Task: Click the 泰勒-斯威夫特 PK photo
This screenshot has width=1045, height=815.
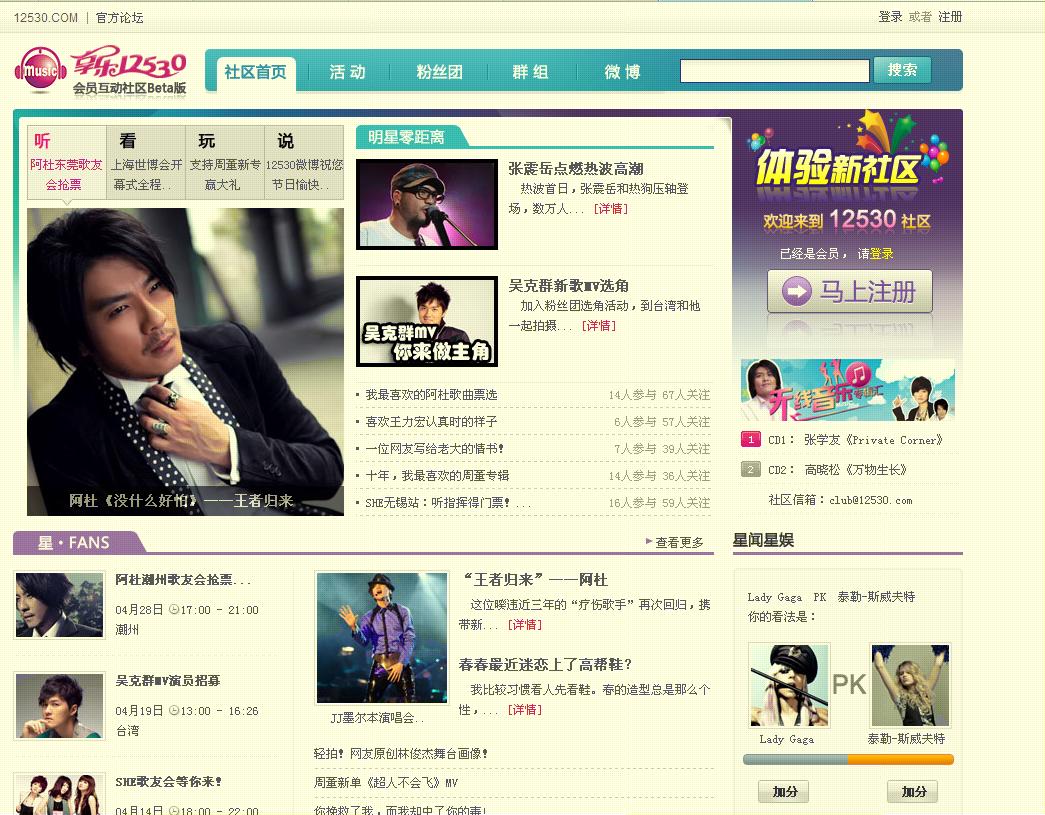Action: pos(910,684)
